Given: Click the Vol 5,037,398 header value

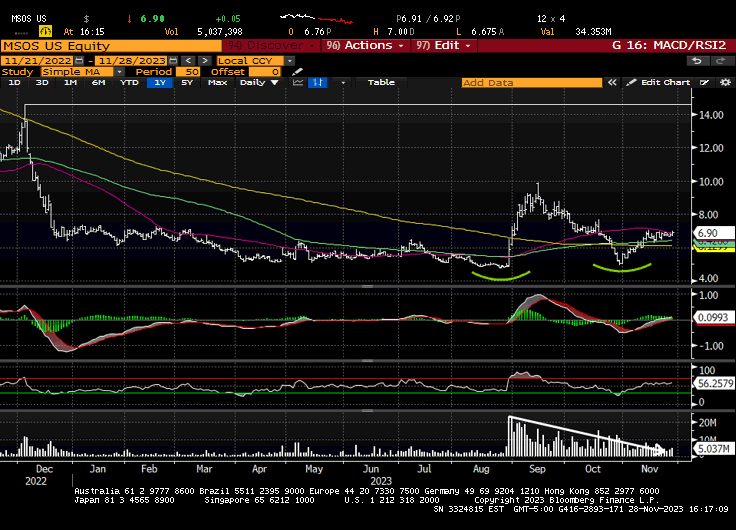Looking at the screenshot, I should (x=220, y=32).
